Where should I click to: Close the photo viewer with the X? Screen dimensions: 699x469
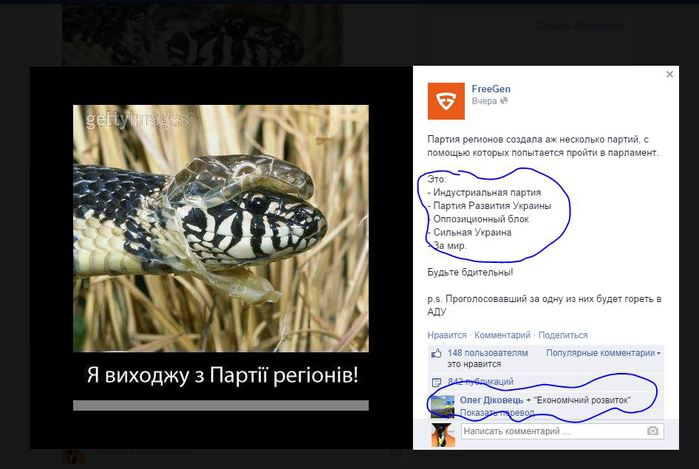click(670, 74)
